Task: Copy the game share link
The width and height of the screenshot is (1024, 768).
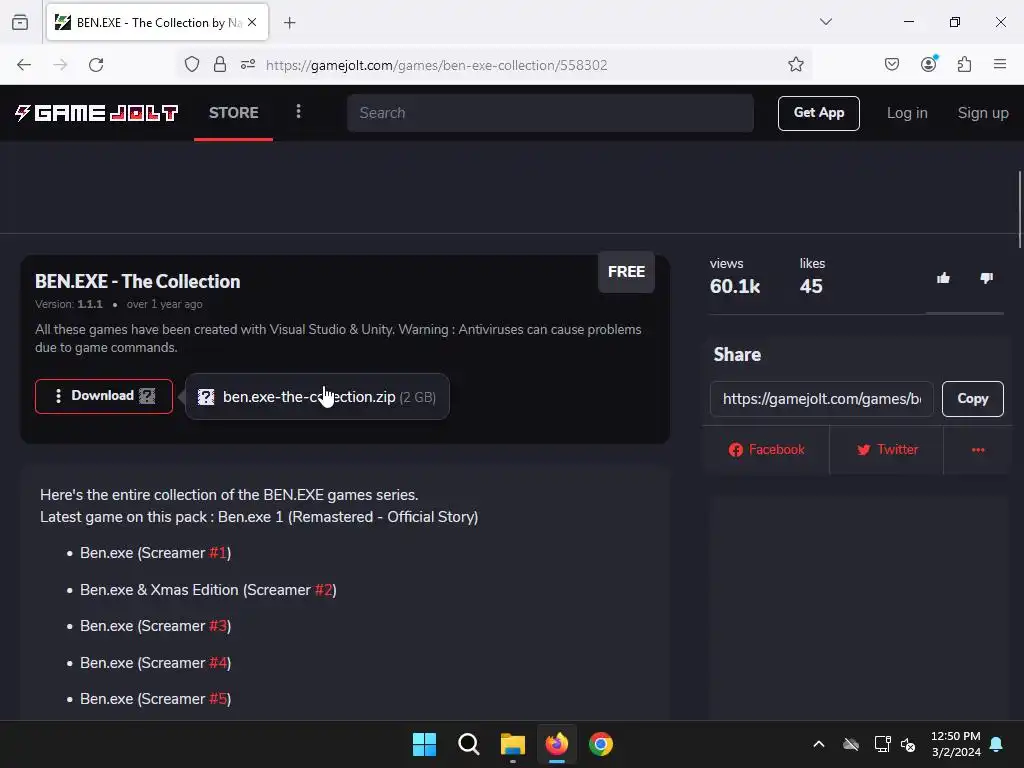Action: tap(972, 398)
